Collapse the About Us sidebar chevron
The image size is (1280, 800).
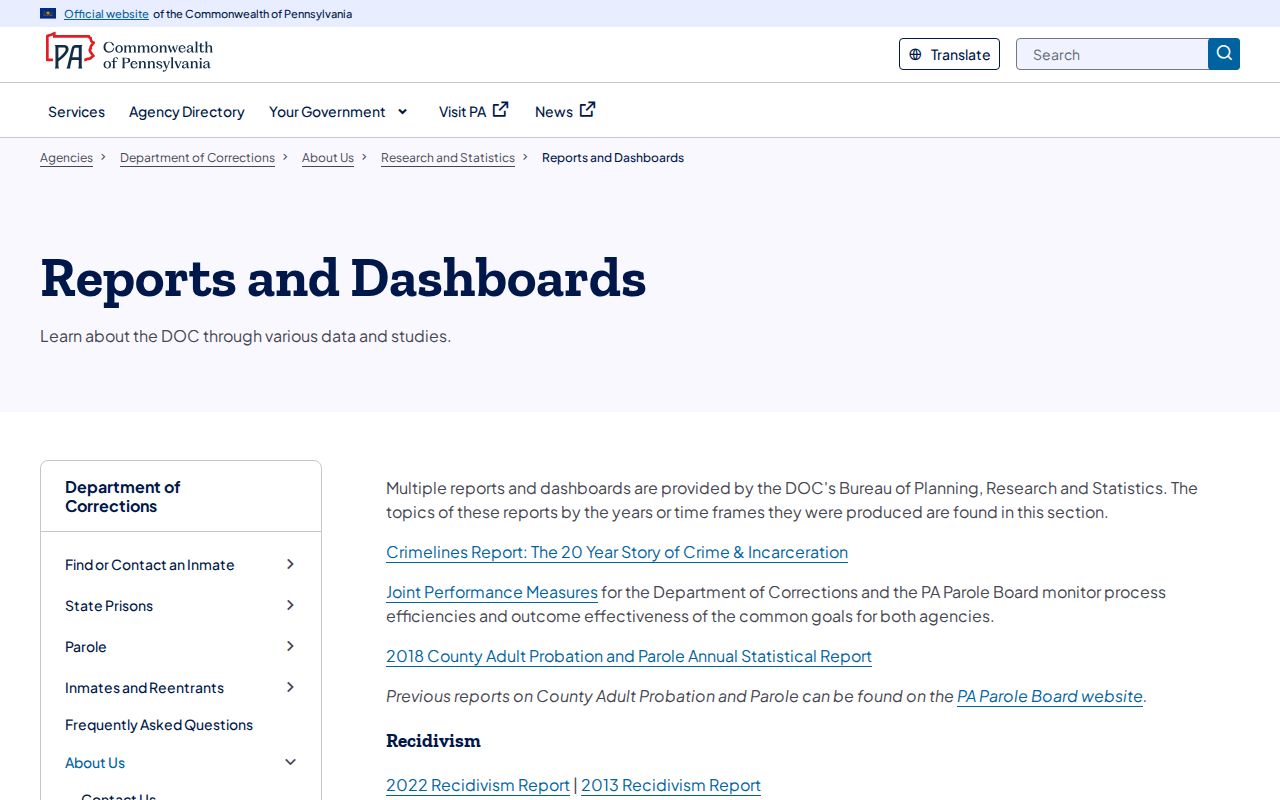tap(290, 762)
